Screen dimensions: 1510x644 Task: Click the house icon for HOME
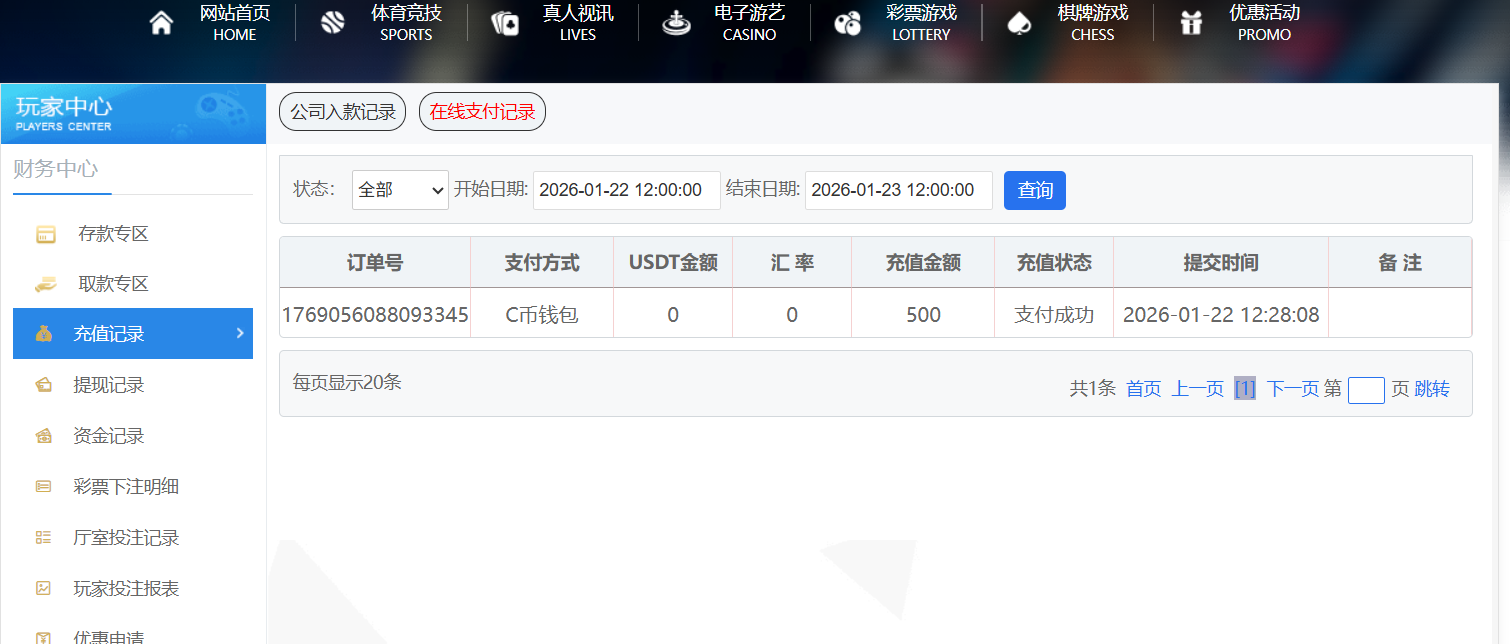click(161, 23)
